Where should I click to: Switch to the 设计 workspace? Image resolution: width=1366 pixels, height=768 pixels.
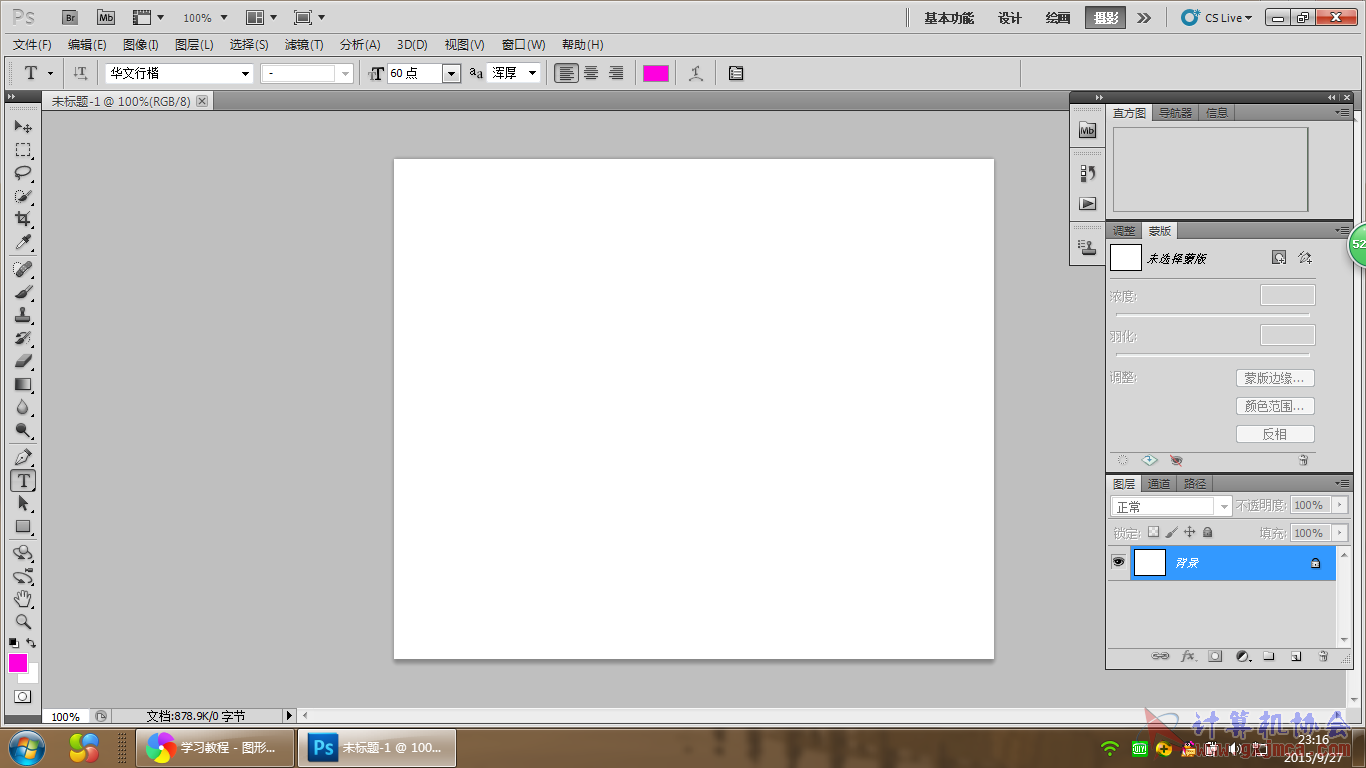tap(1010, 18)
